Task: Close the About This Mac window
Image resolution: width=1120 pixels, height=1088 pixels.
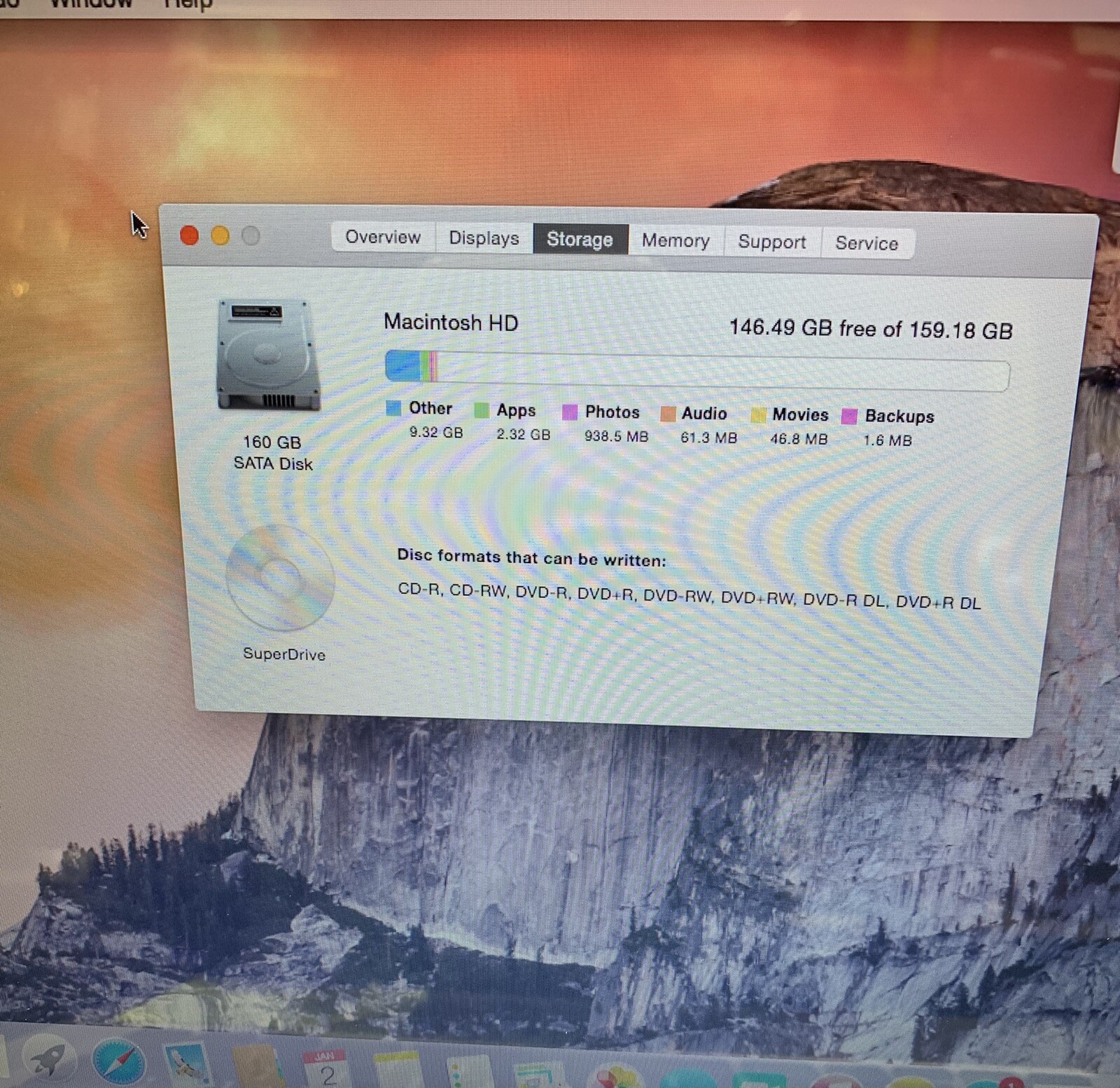Action: [189, 235]
